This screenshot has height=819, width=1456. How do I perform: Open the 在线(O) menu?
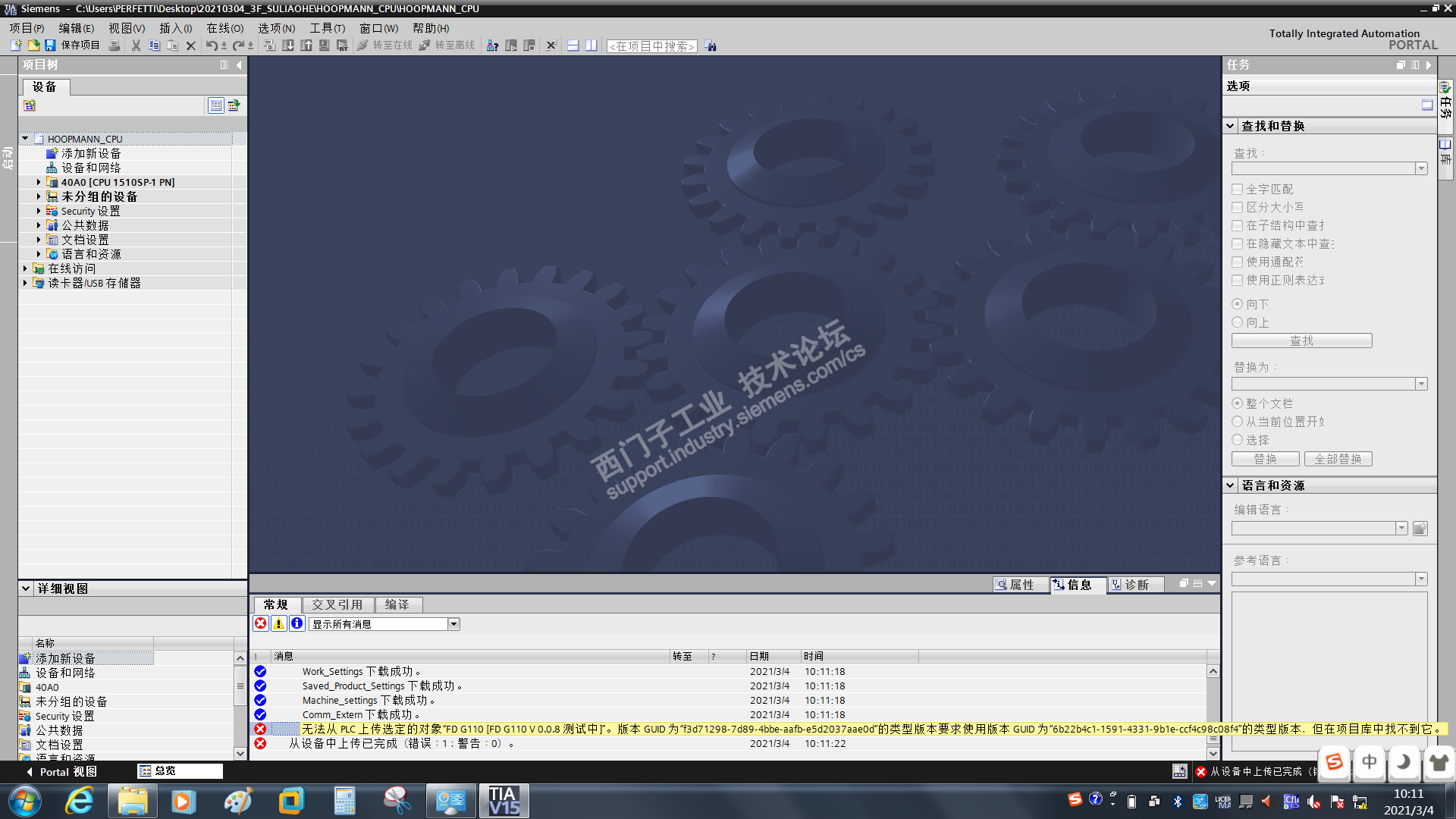click(x=224, y=28)
